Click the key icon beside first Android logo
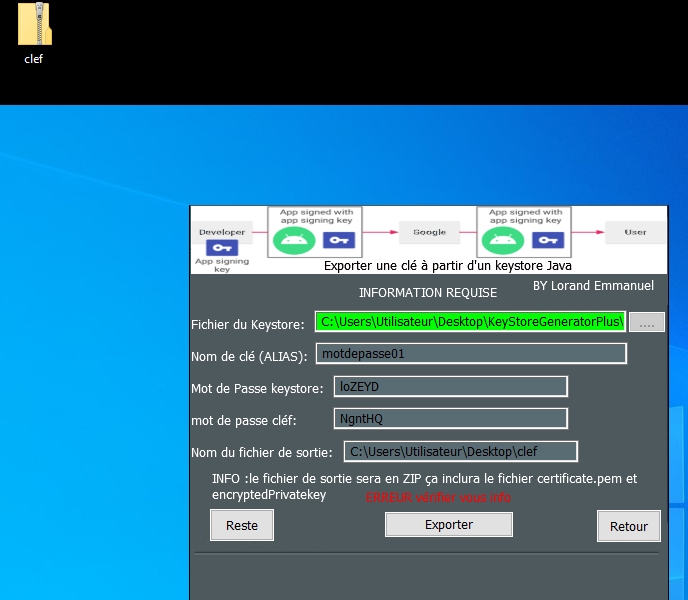Screen dimensions: 688x600 339,240
